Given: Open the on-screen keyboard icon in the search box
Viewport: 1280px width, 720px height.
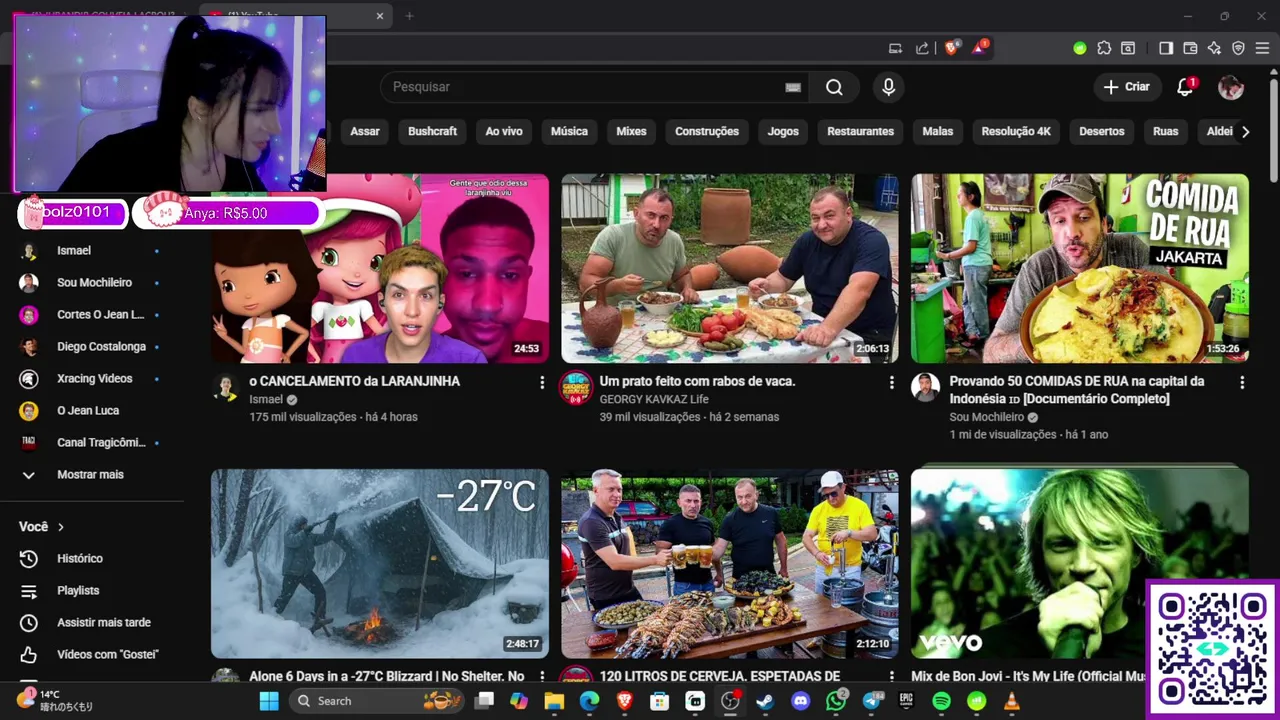Looking at the screenshot, I should click(793, 87).
